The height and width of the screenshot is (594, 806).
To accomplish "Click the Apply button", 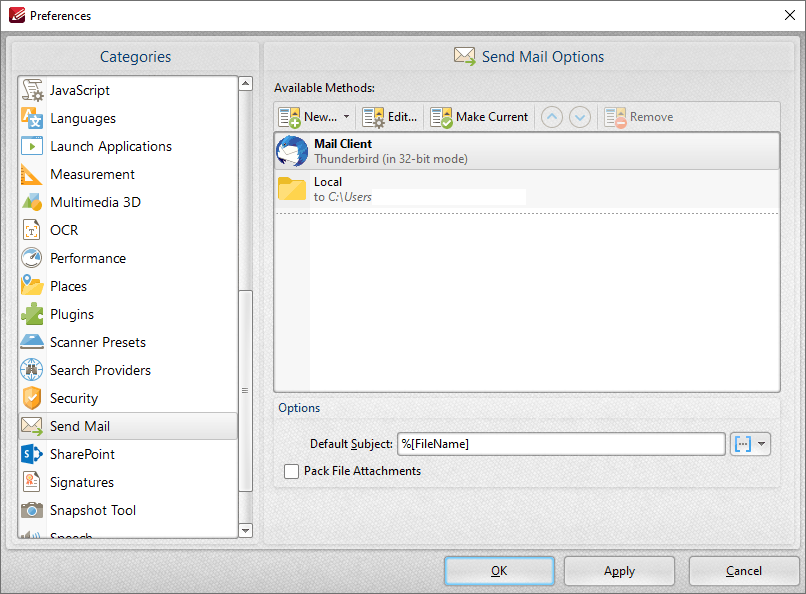I will coord(619,571).
